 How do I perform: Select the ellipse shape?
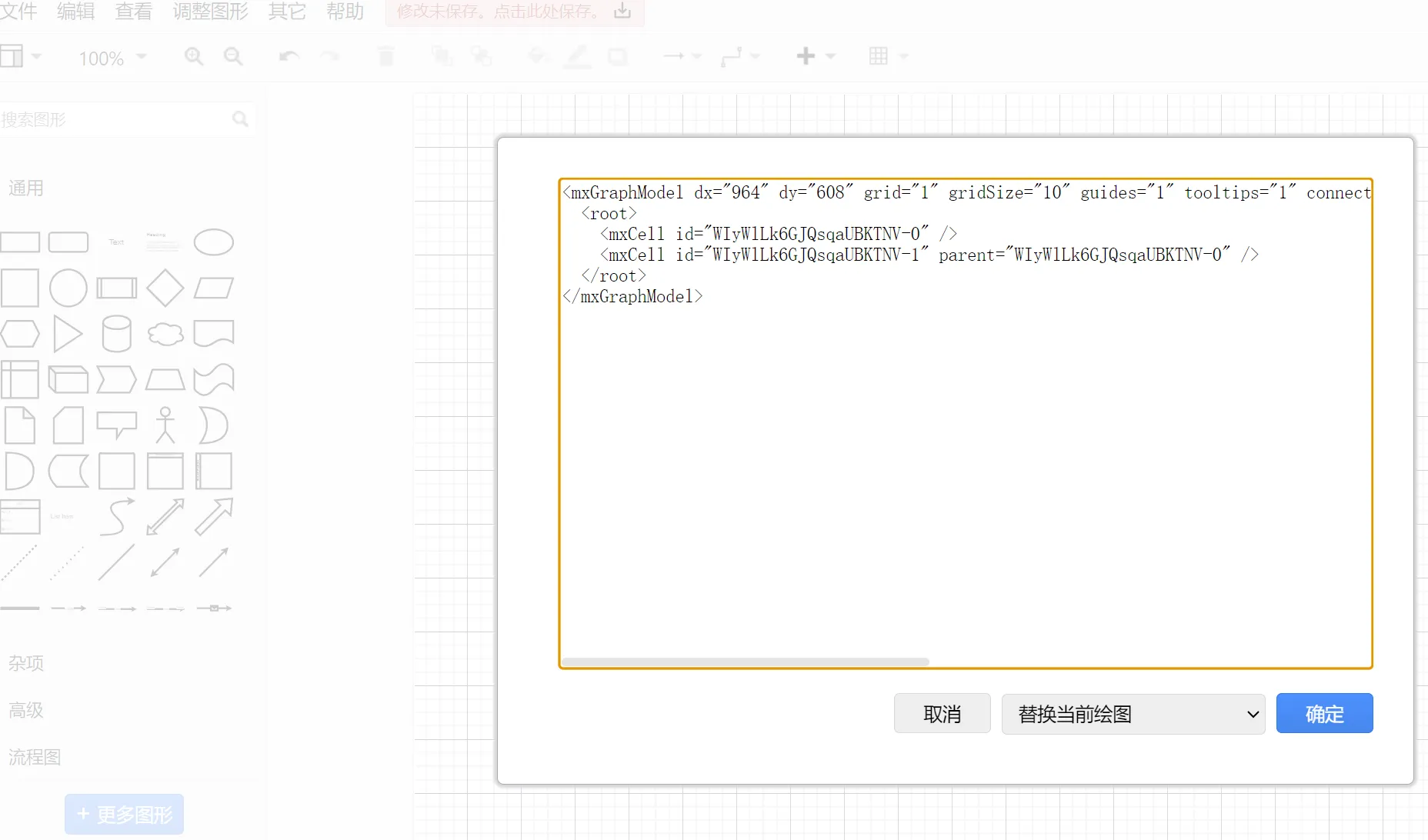tap(214, 242)
